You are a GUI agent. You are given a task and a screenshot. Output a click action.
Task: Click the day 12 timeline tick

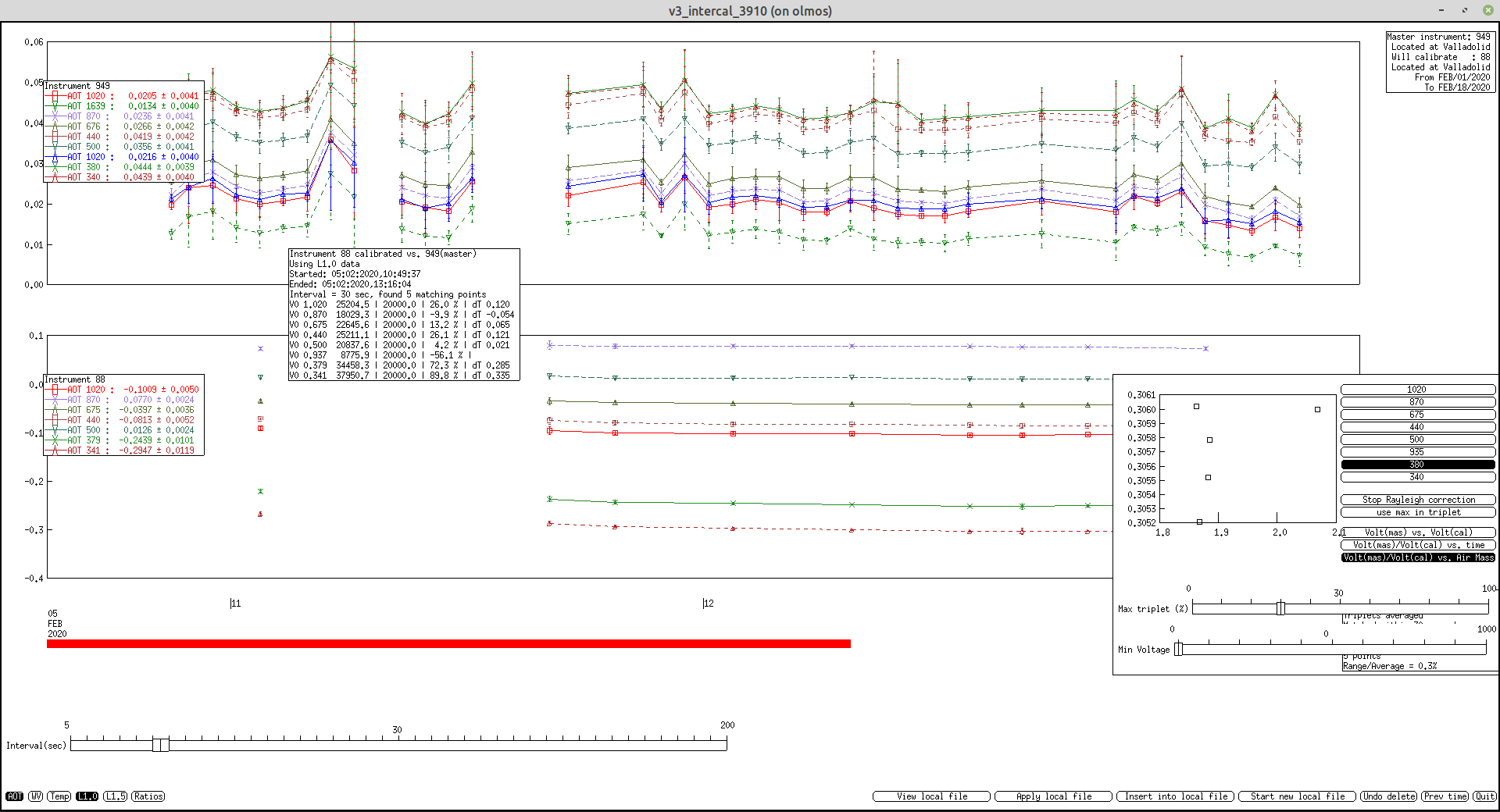[x=708, y=604]
